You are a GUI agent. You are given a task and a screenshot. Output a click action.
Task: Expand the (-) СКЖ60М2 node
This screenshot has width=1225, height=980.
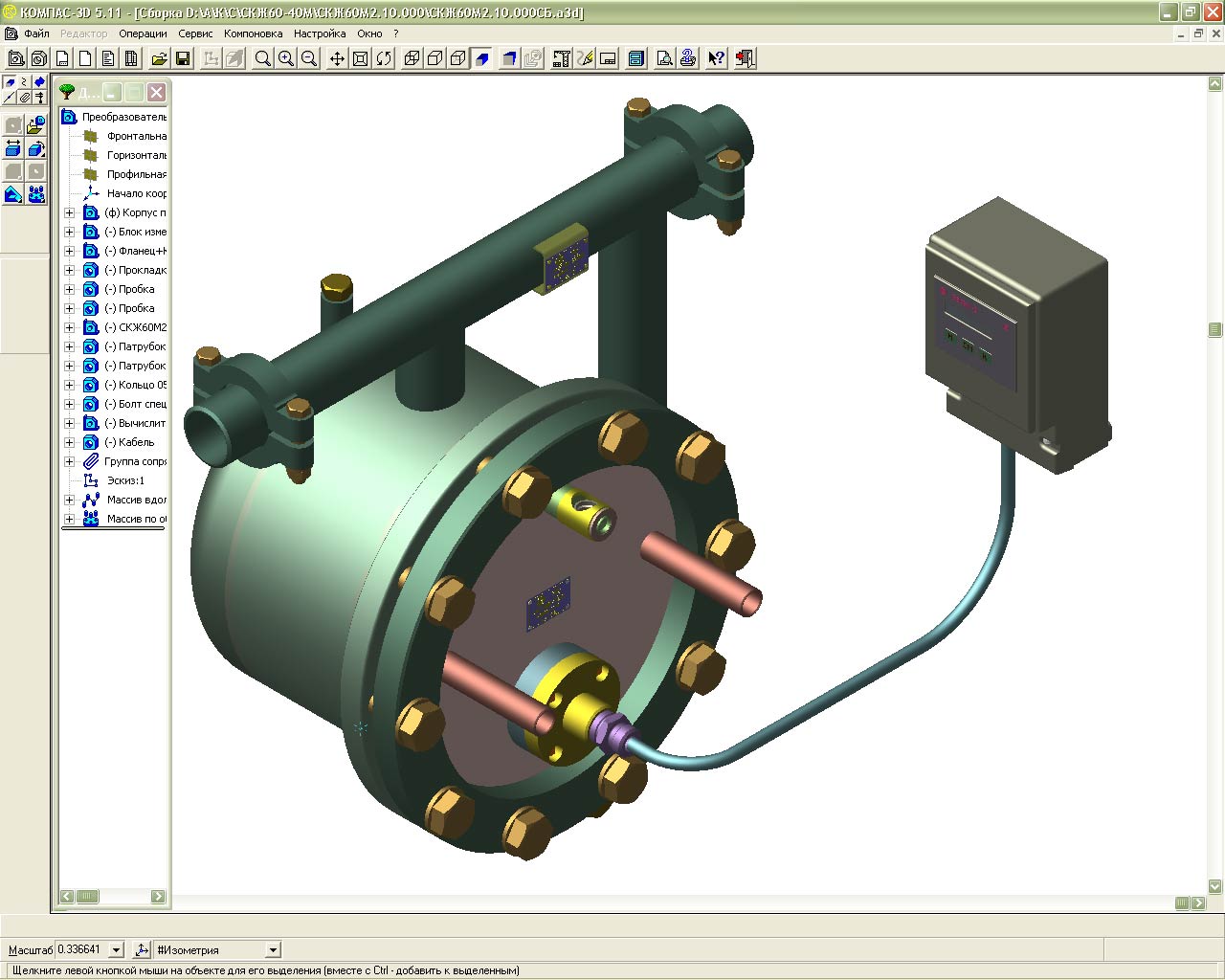(x=69, y=327)
